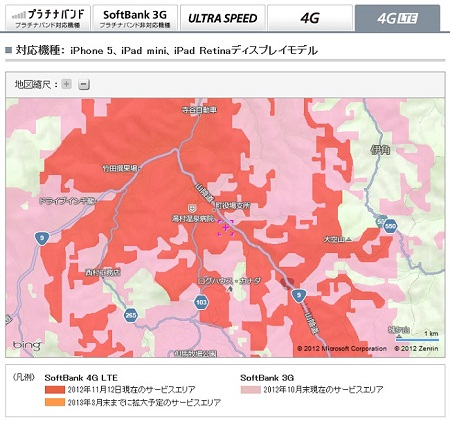This screenshot has height=421, width=450.
Task: Click the 対応機種 iPhone 5 heading text
Action: (x=166, y=50)
